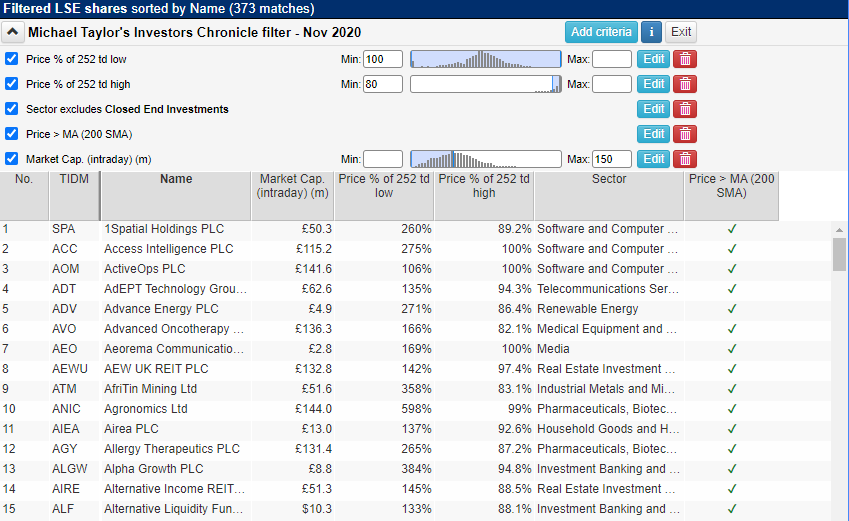Click the scrollbar up arrow of results table

coord(839,230)
